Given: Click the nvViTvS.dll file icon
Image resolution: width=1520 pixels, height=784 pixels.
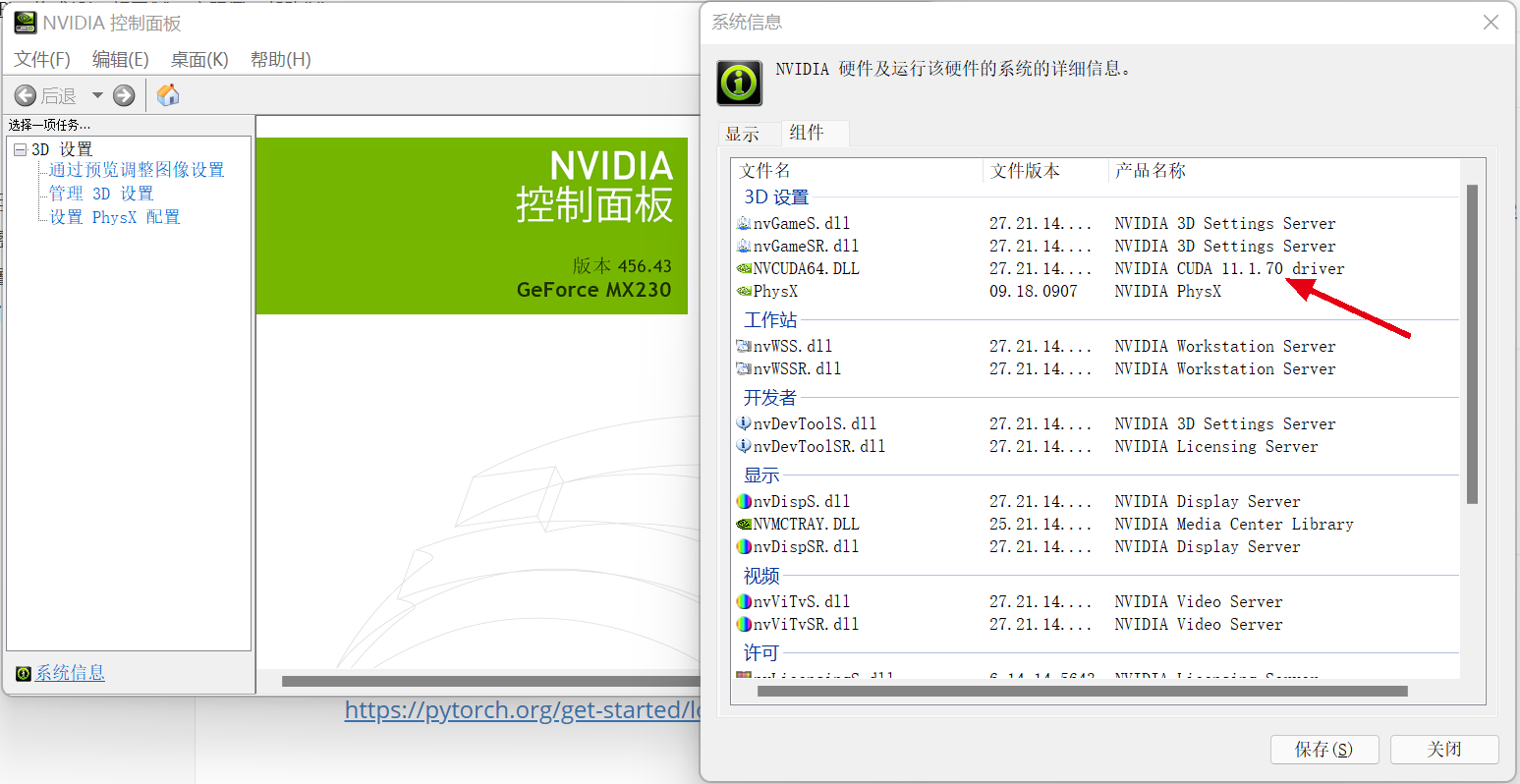Looking at the screenshot, I should 744,601.
